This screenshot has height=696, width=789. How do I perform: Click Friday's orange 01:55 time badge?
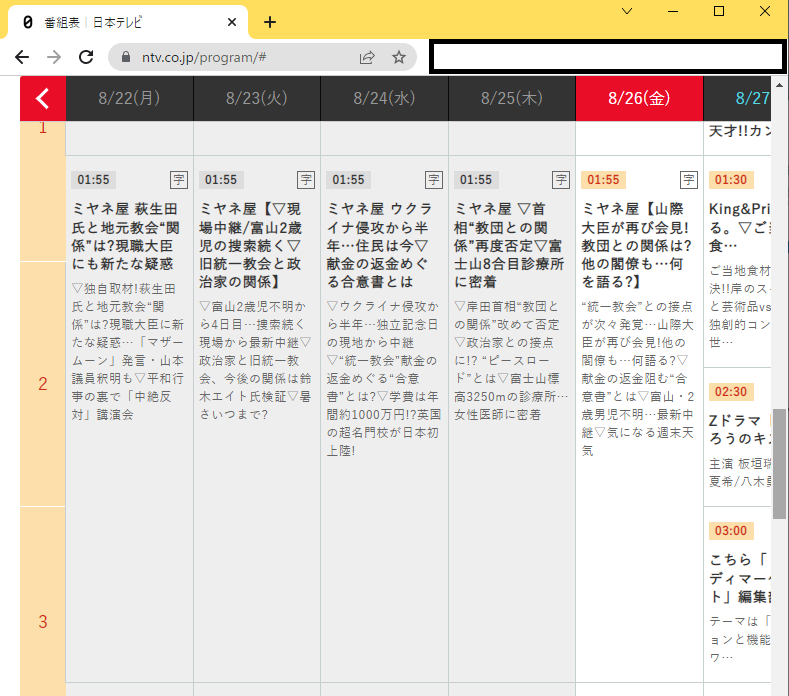(603, 180)
